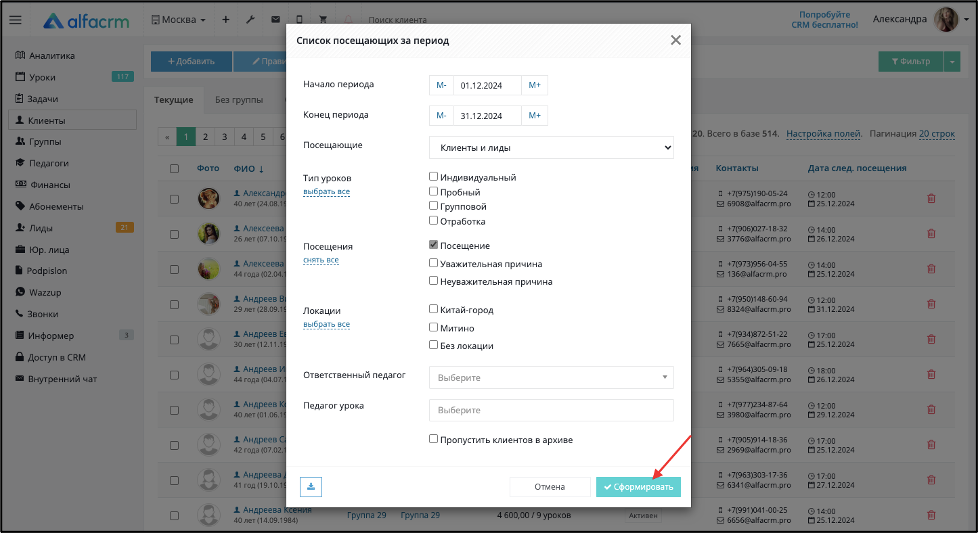Delete first client row via trash icon
The image size is (979, 533).
point(931,198)
